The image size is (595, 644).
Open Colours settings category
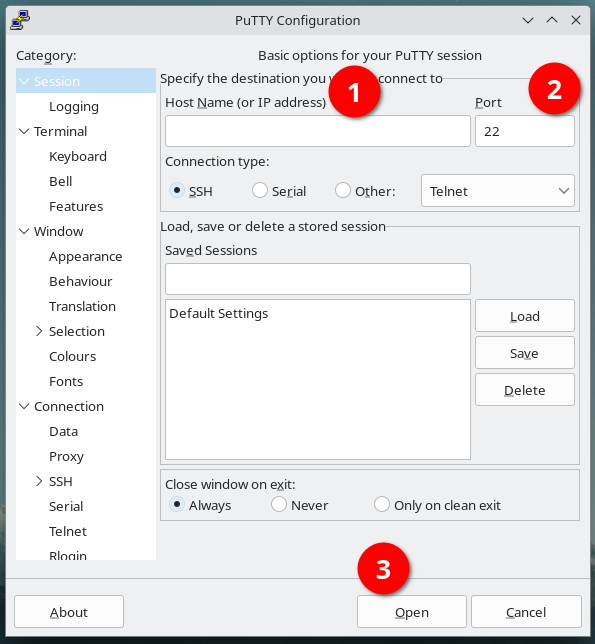pos(73,356)
